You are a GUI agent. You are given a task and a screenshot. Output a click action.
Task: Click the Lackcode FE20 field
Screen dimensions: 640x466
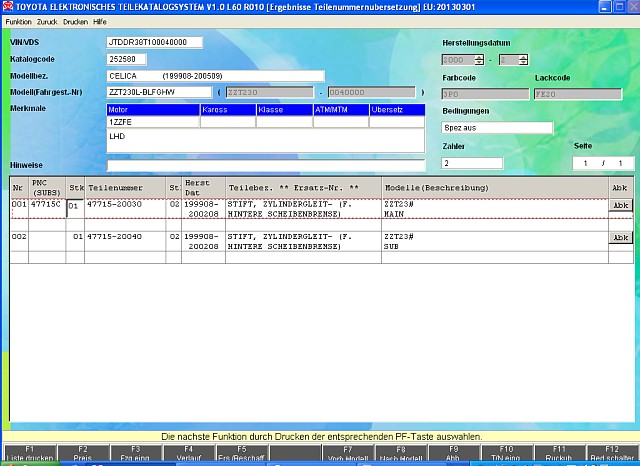[578, 94]
